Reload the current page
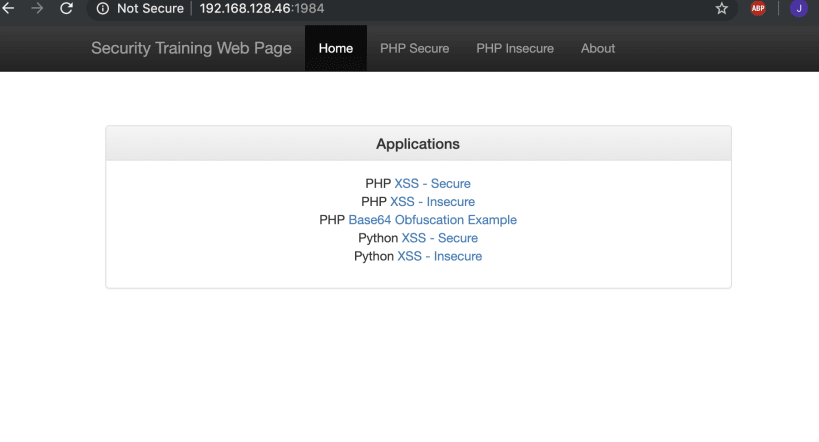 pyautogui.click(x=67, y=8)
